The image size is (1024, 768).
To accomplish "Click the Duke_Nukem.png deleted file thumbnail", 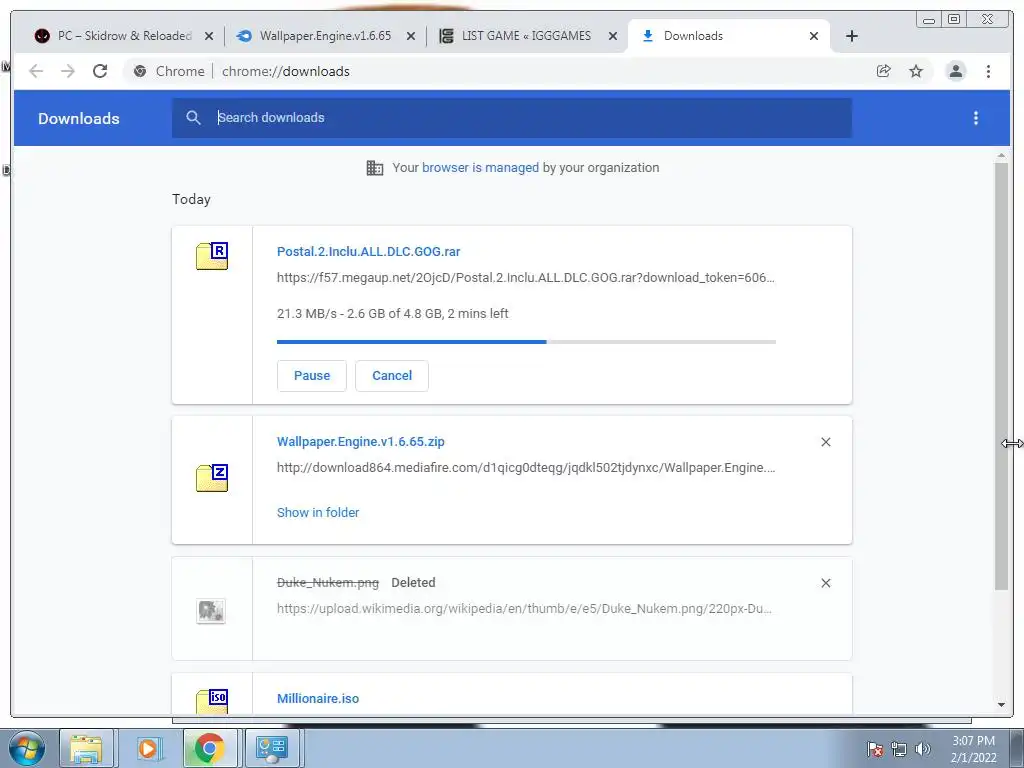I will tap(211, 611).
